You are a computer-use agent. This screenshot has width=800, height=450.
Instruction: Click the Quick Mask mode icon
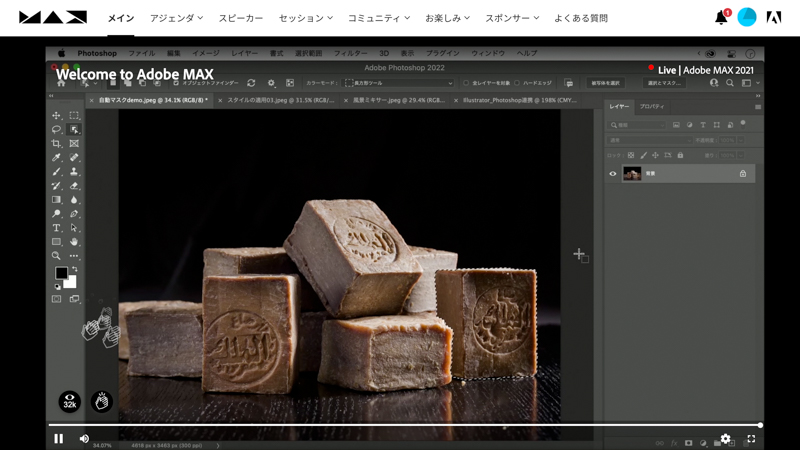tap(56, 299)
